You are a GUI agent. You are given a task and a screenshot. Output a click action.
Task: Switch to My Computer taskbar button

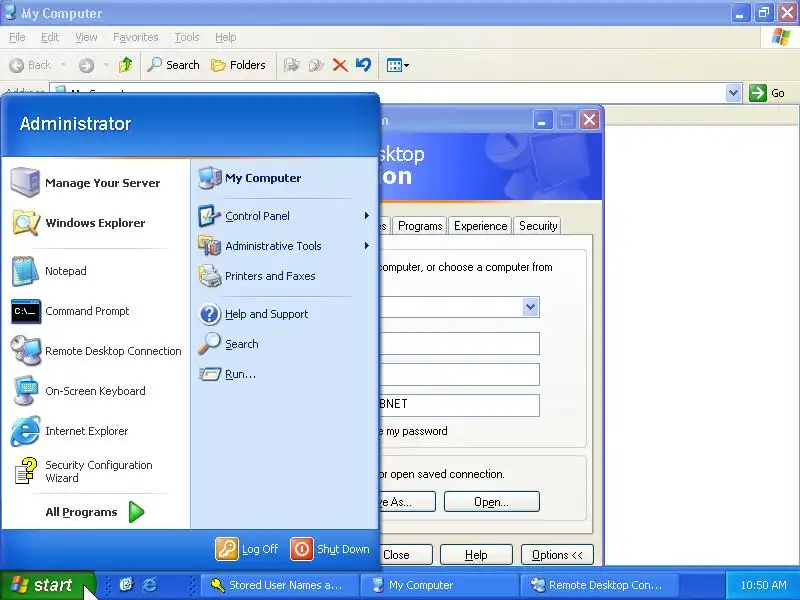(439, 585)
